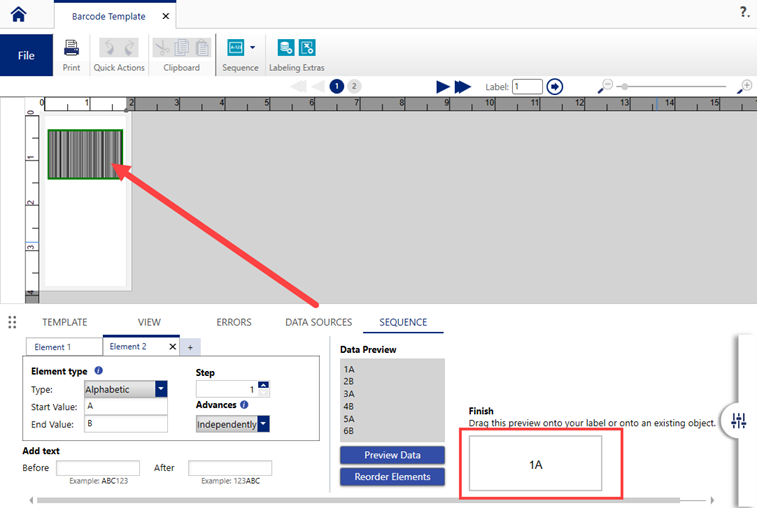Click the Paste clipboard icon
Image resolution: width=757 pixels, height=508 pixels.
pos(202,48)
